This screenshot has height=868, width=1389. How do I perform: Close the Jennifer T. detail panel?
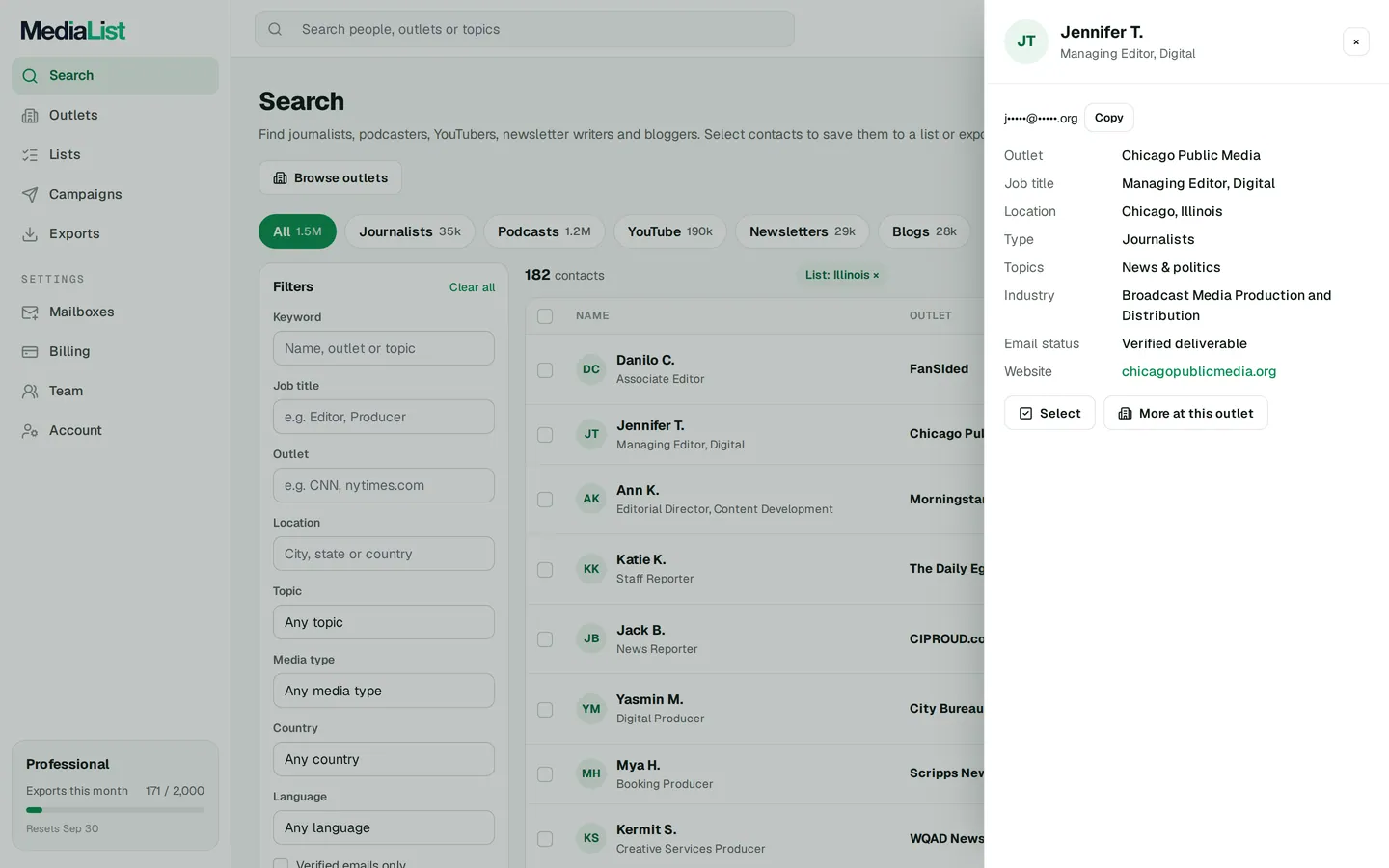point(1356,41)
